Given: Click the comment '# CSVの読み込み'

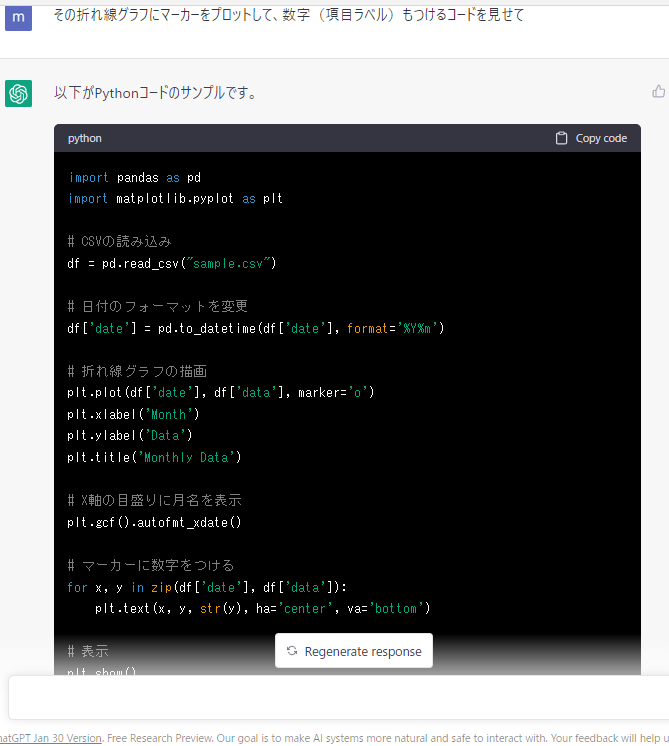Looking at the screenshot, I should pyautogui.click(x=119, y=242).
